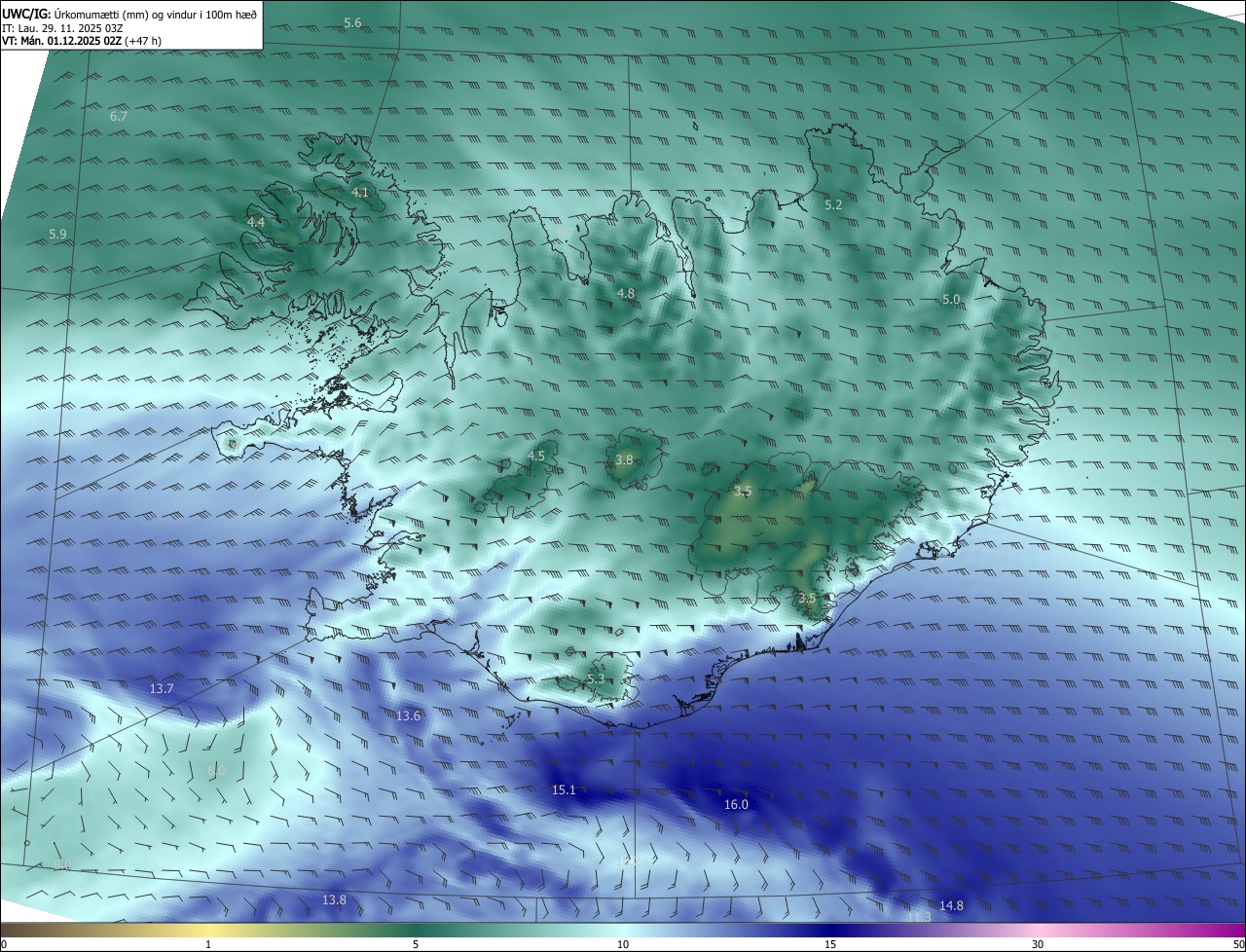Select the 4.5 value on the glacier
This screenshot has width=1246, height=952.
[536, 457]
